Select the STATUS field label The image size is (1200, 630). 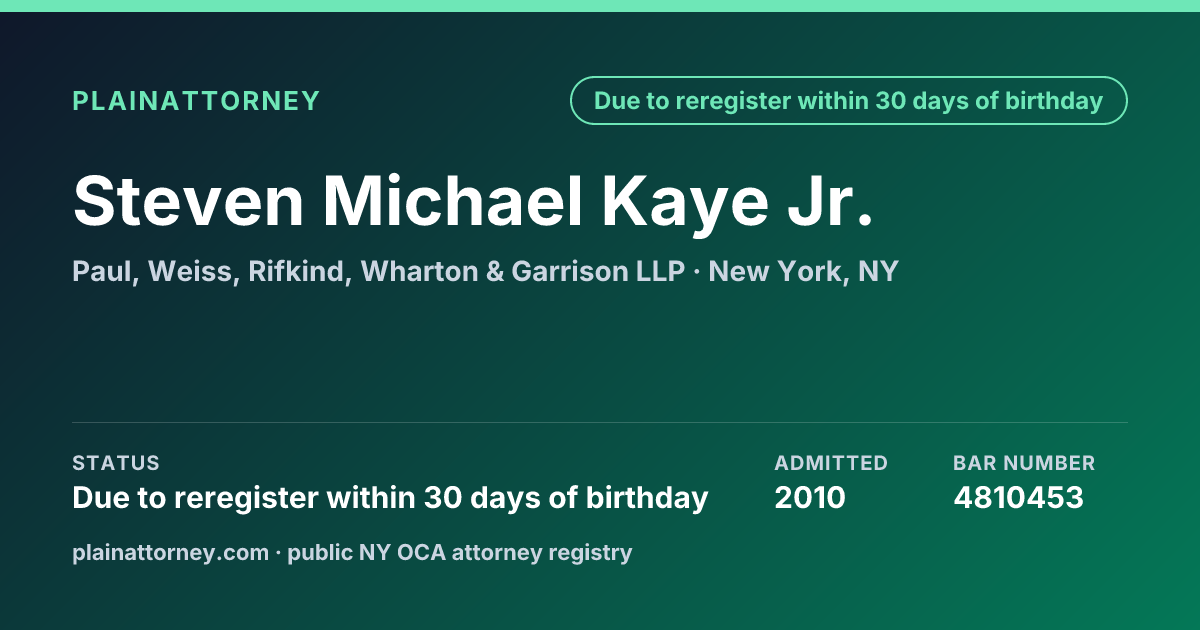coord(116,463)
